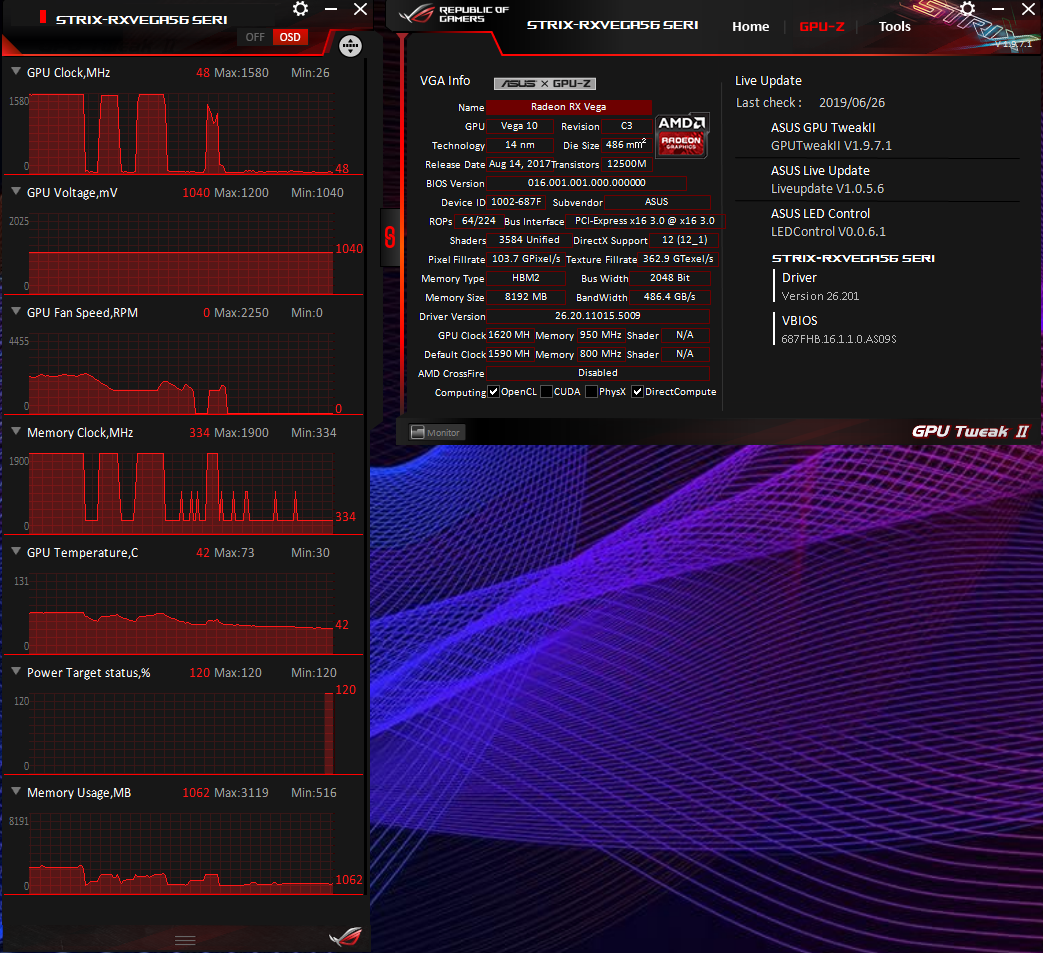Close the monitor window
1043x953 pixels.
click(361, 9)
